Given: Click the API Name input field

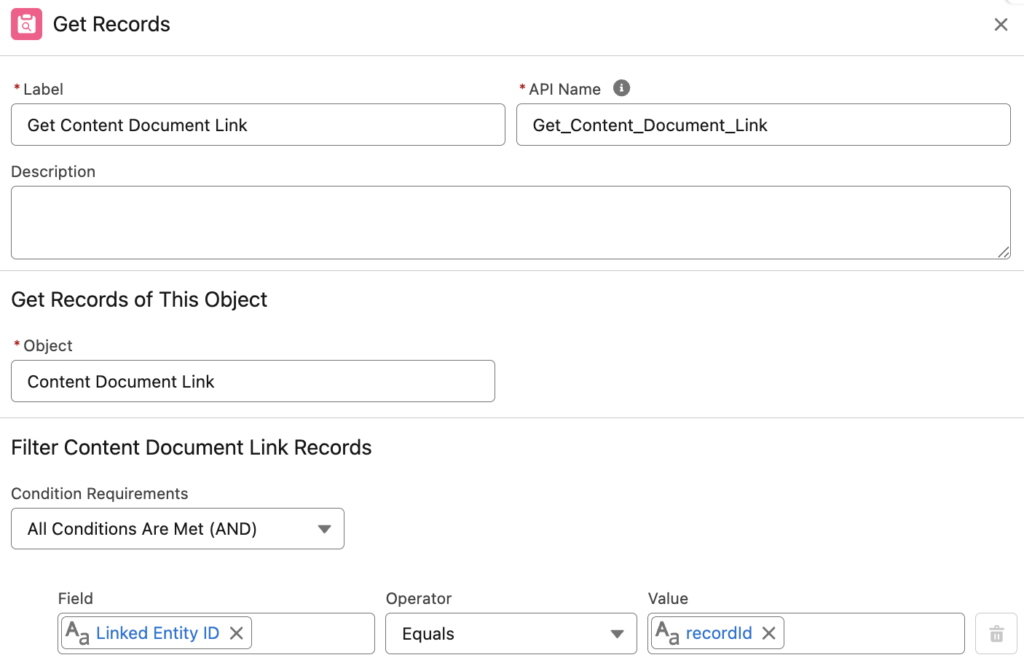Looking at the screenshot, I should coord(763,124).
